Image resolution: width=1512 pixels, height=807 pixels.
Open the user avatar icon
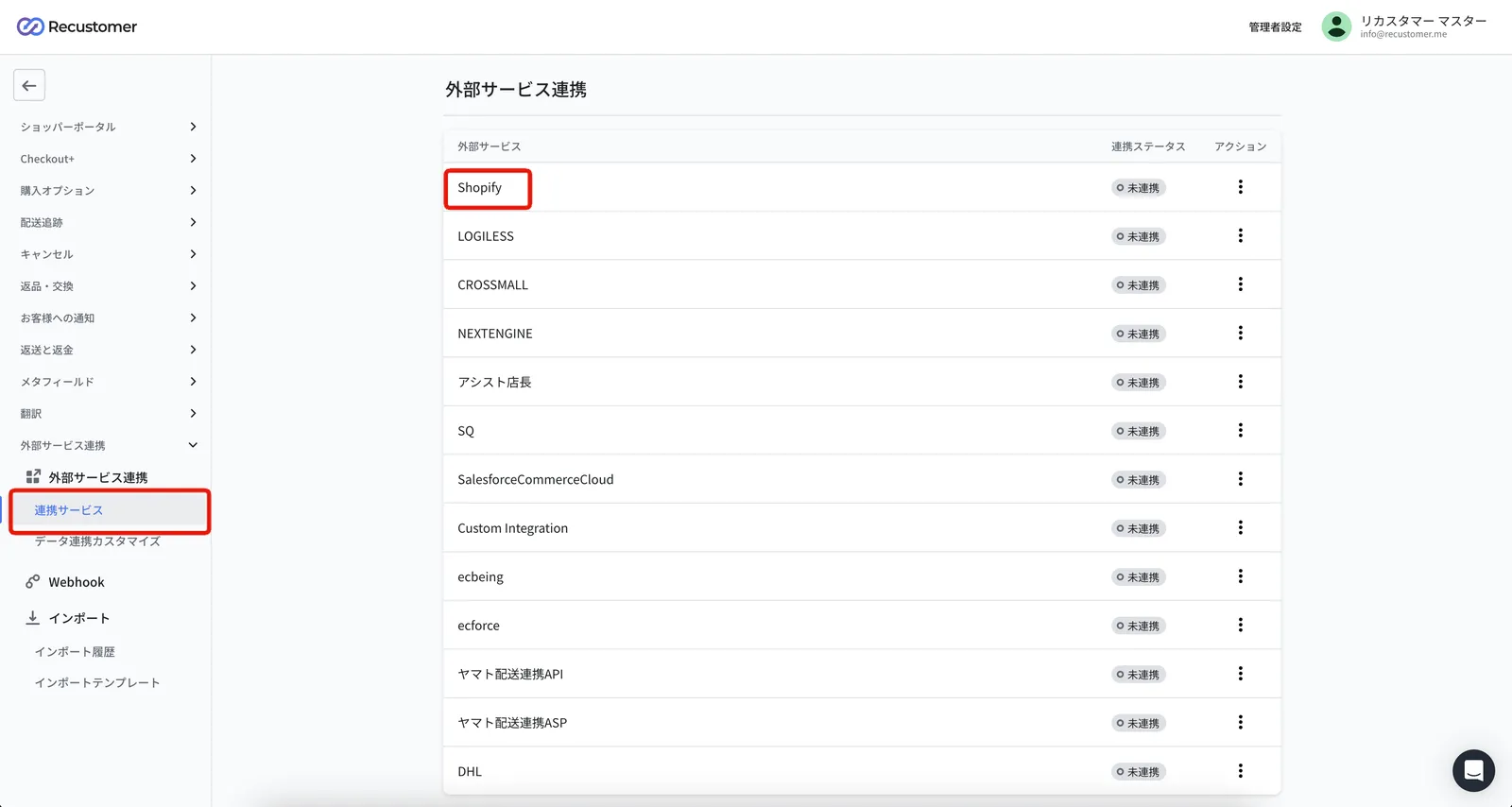(x=1336, y=26)
